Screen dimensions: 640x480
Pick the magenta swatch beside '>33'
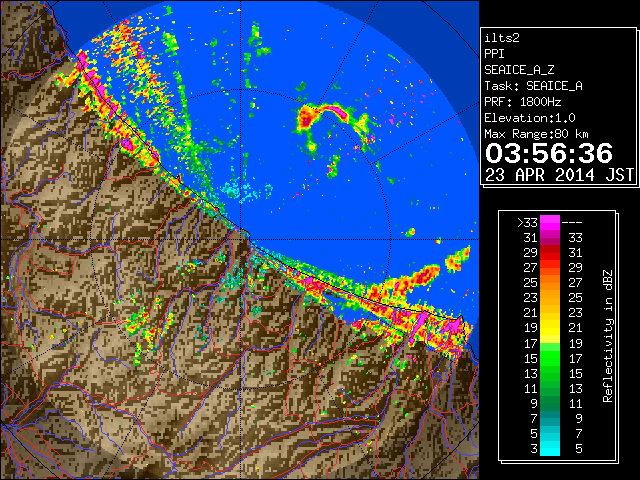click(x=550, y=223)
